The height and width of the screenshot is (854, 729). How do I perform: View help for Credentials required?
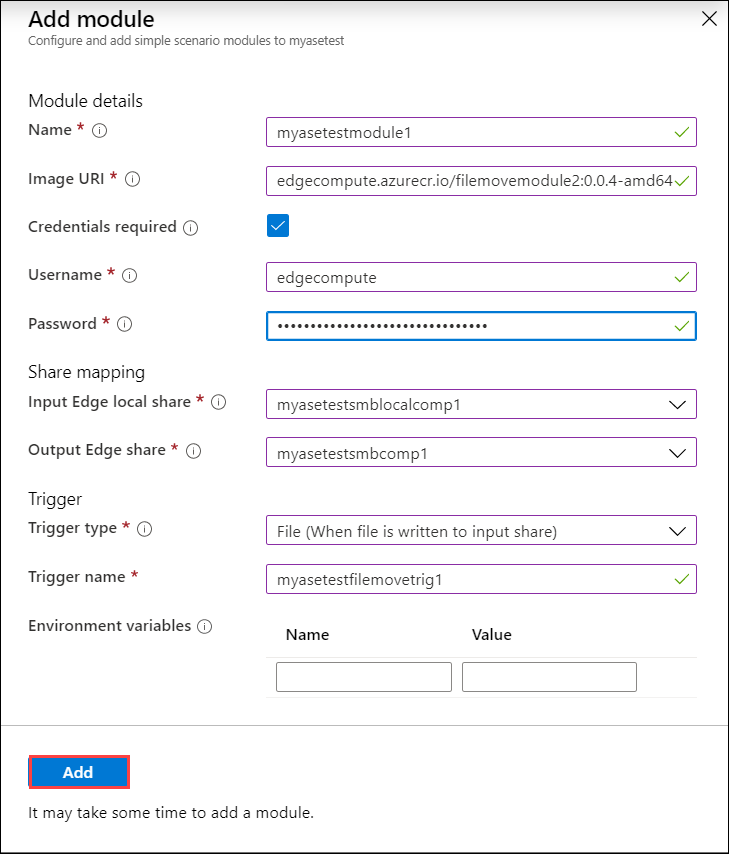pos(191,227)
